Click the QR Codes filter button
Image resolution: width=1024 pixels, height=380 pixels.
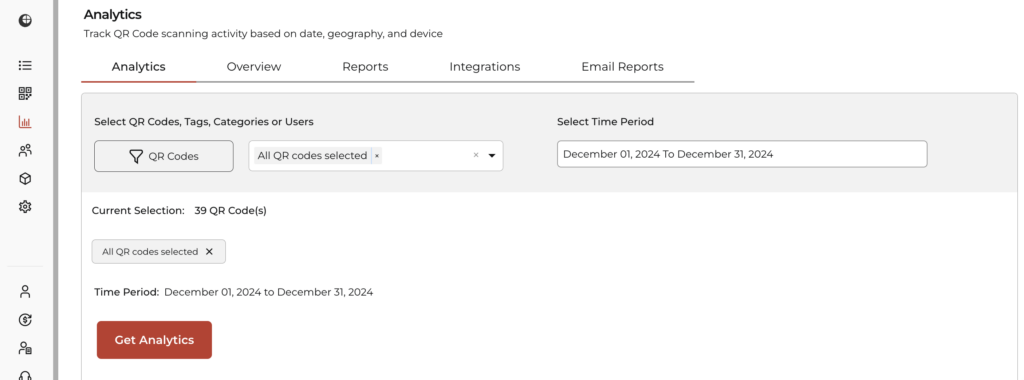pyautogui.click(x=164, y=156)
